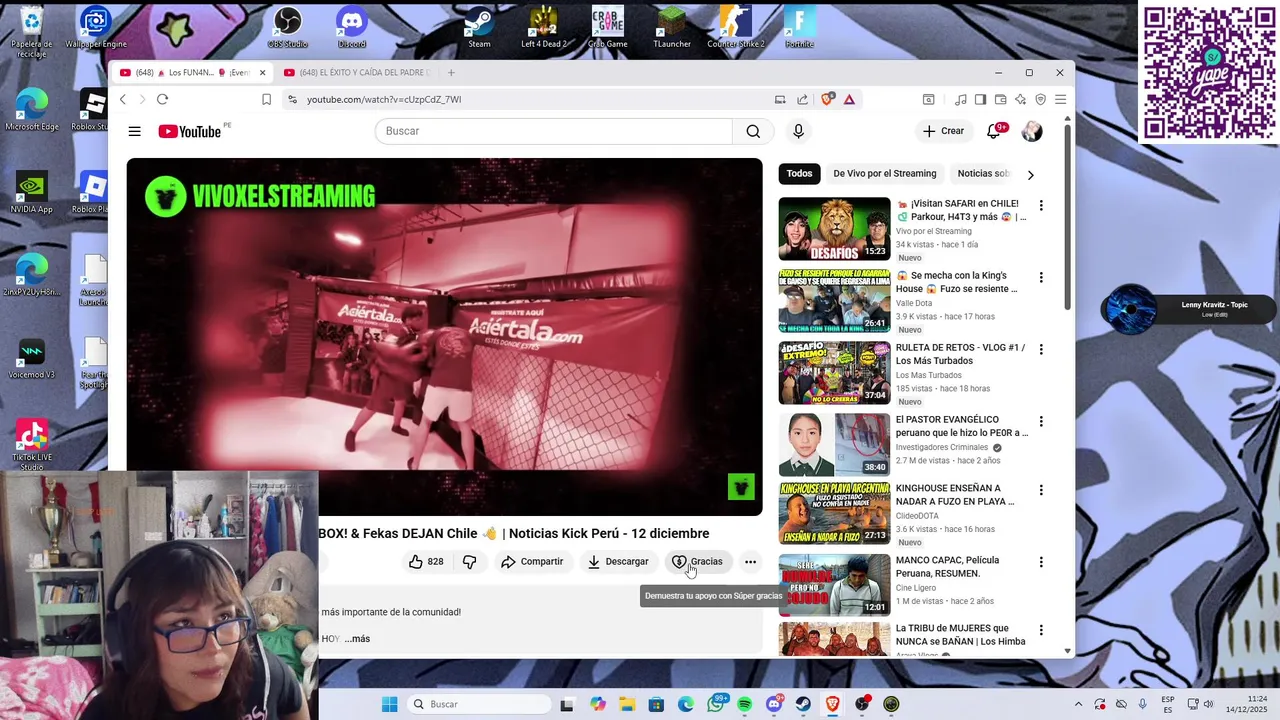Viewport: 1280px width, 720px height.
Task: Open Los Más Turbados channel link
Action: (x=929, y=375)
